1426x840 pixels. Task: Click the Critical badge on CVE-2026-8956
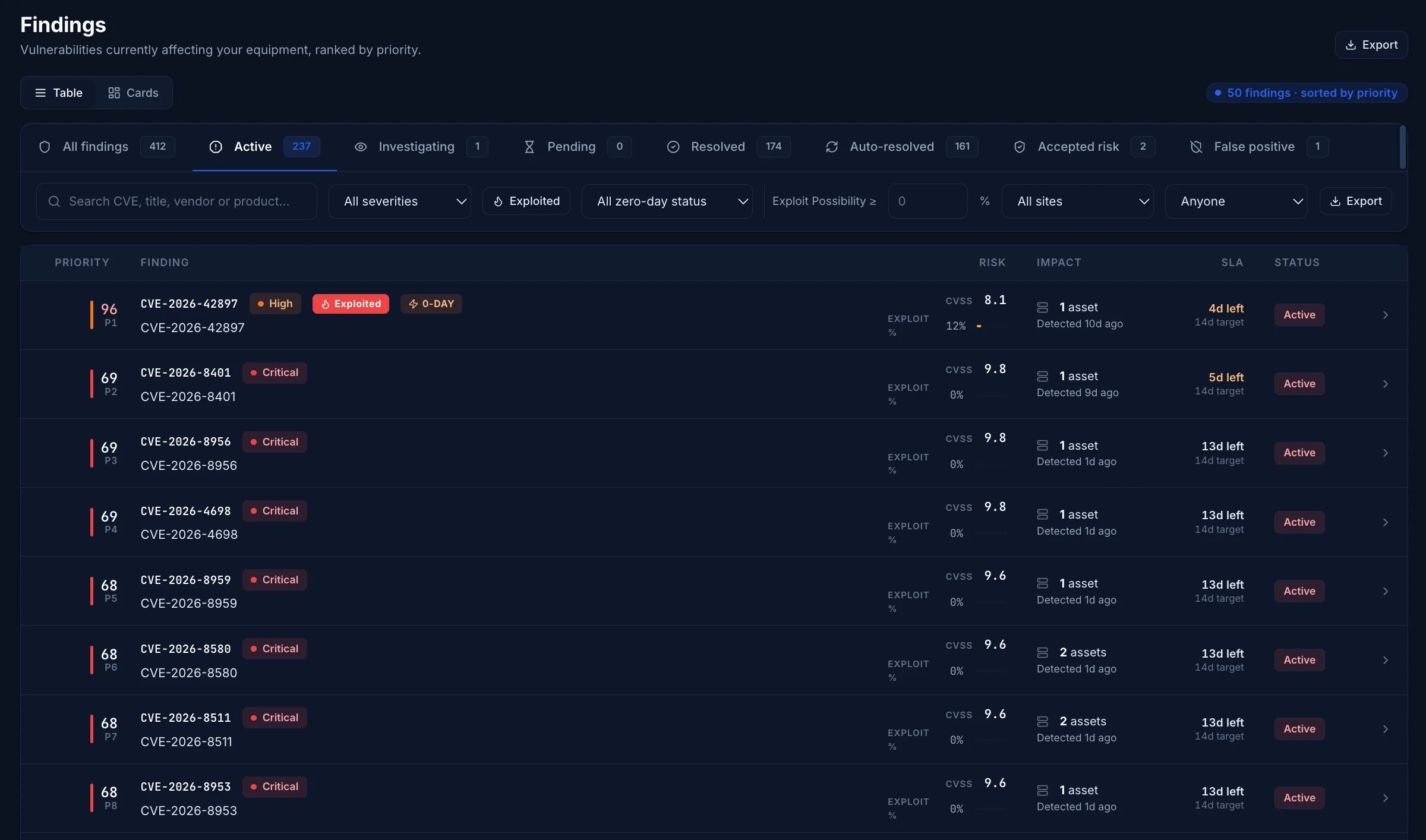coord(275,442)
